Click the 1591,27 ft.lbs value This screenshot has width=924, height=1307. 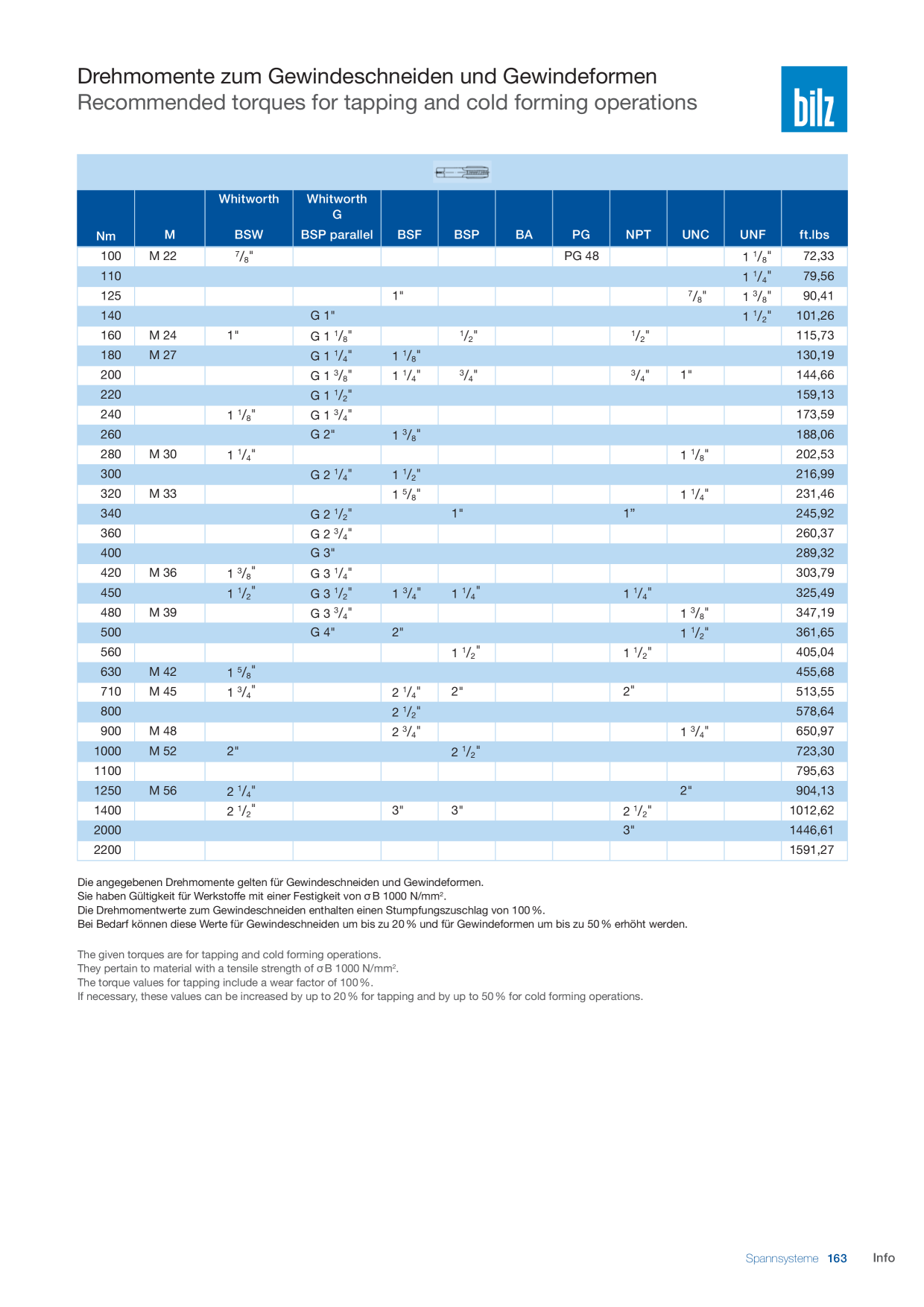811,849
